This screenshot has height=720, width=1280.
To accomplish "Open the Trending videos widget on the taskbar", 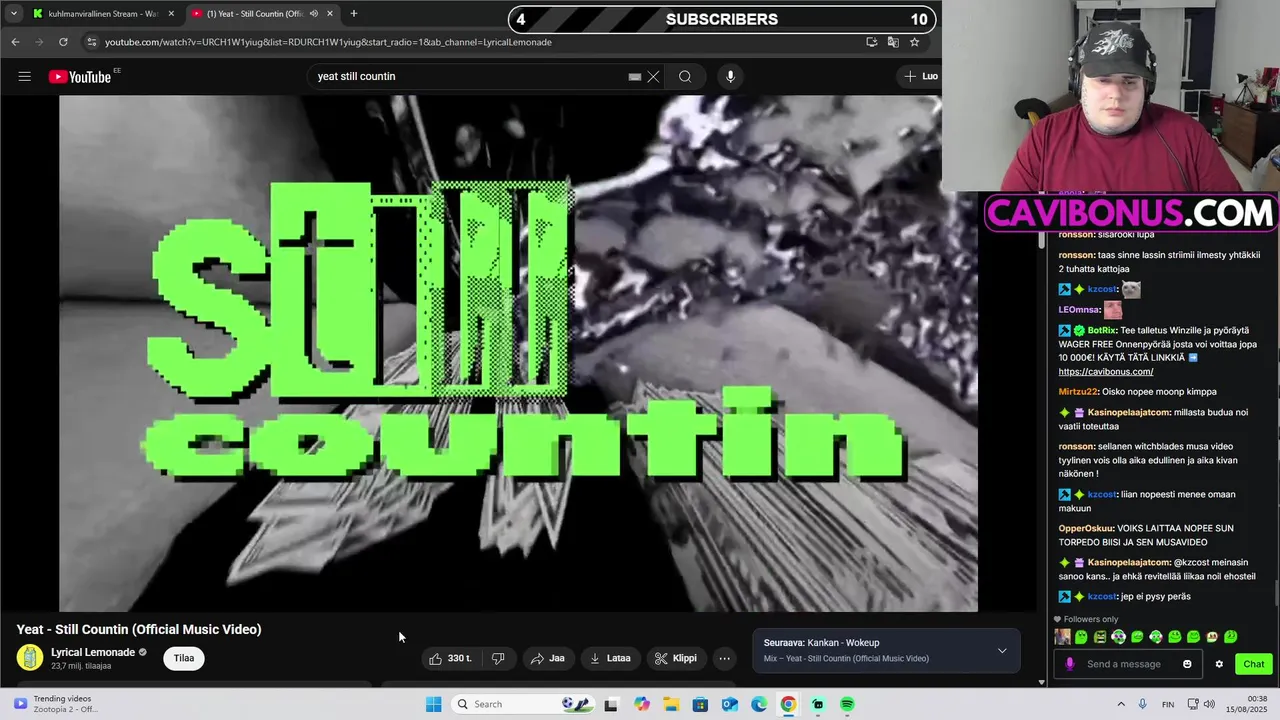I will click(x=55, y=704).
